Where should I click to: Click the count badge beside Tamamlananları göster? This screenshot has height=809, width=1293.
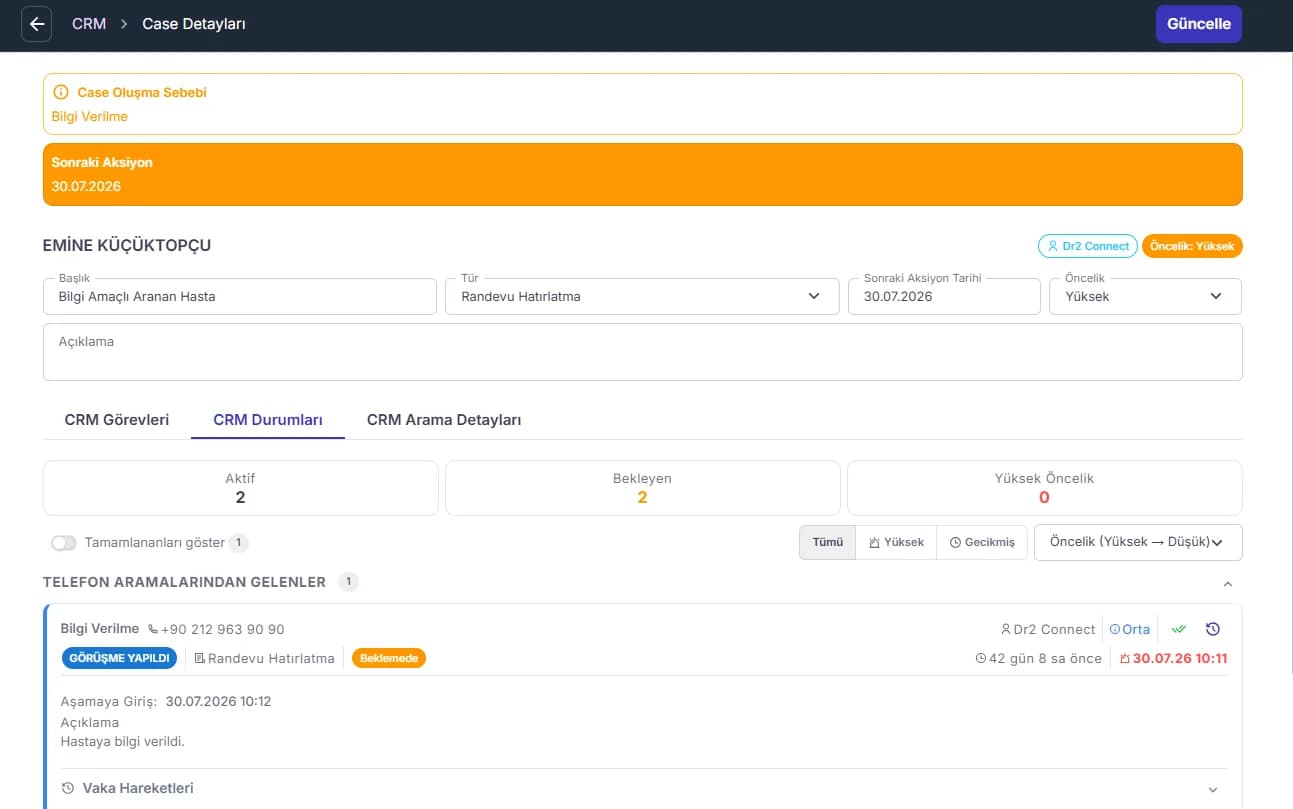pyautogui.click(x=238, y=543)
